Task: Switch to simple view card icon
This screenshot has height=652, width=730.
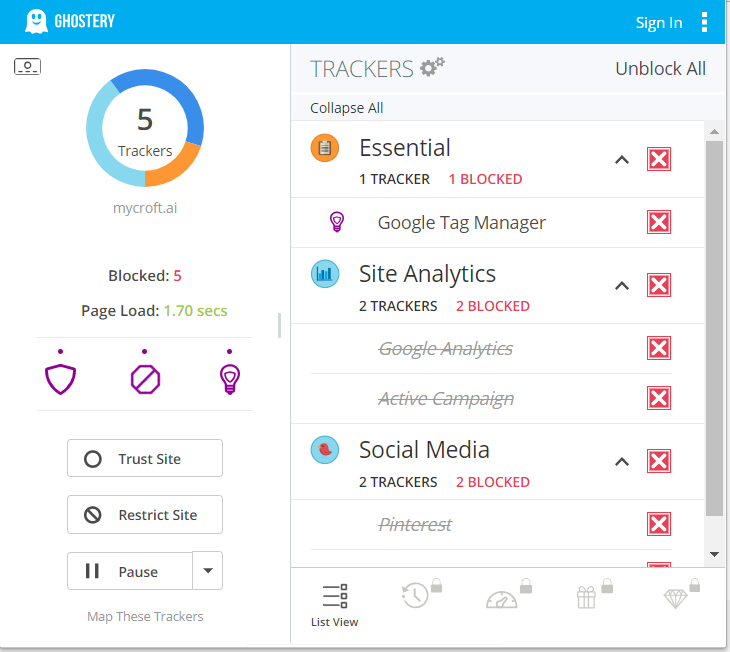Action: pyautogui.click(x=27, y=67)
